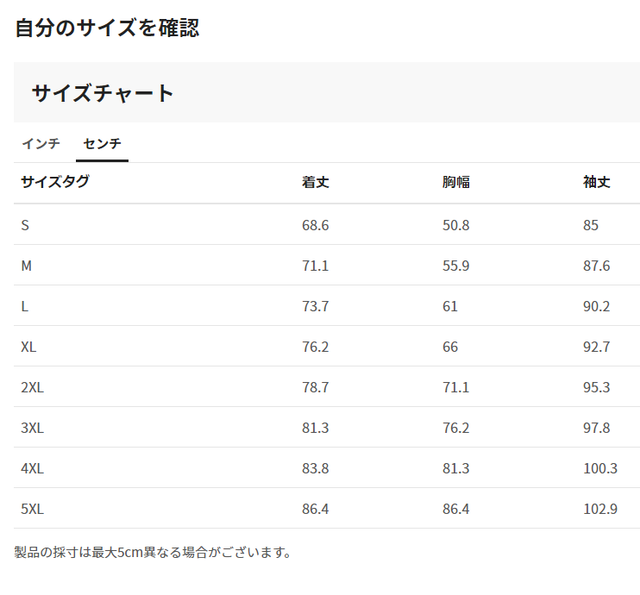Click the 5cm measurement disclaimer note
640x595 pixels.
(x=153, y=551)
